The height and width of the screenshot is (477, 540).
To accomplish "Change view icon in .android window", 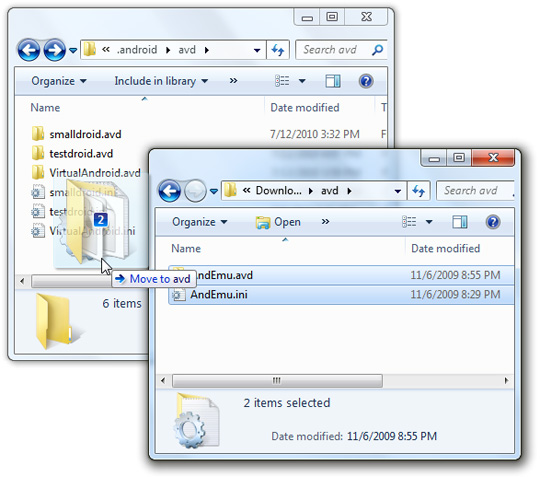I will pyautogui.click(x=282, y=81).
